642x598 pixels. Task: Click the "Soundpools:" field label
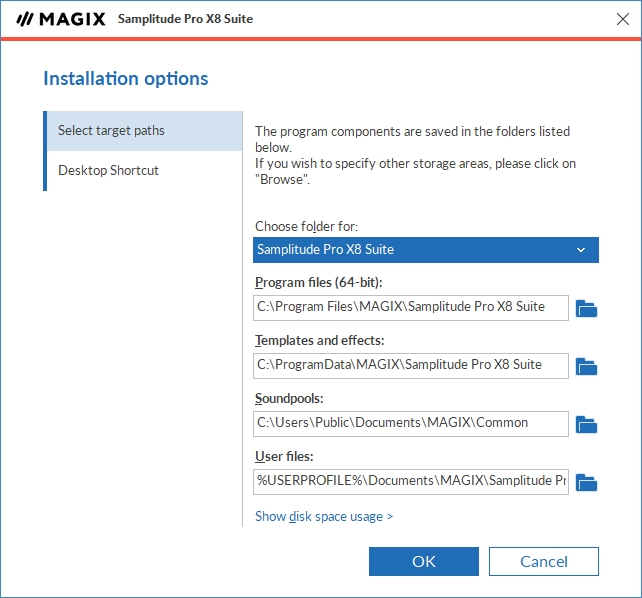coord(289,398)
